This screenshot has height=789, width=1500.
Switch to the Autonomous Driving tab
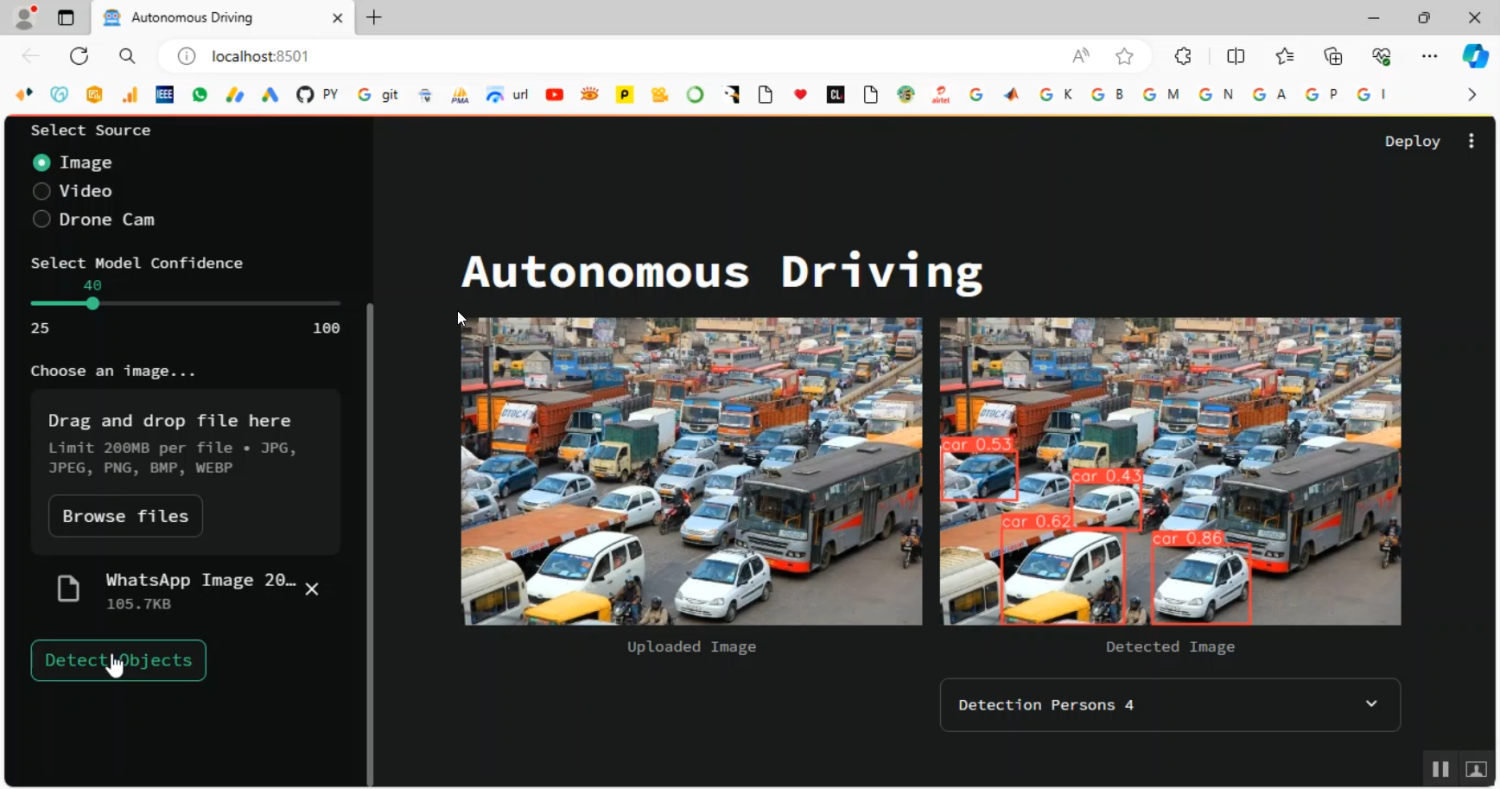[x=220, y=18]
